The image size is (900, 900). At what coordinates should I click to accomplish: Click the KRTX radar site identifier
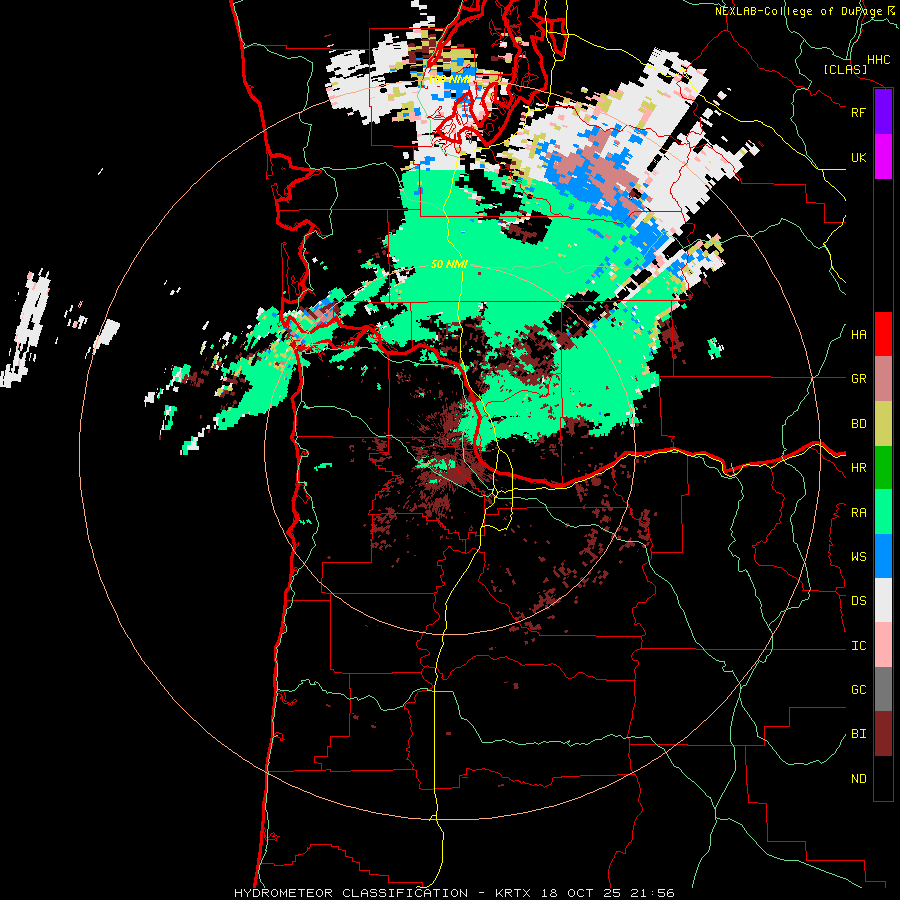coord(513,893)
